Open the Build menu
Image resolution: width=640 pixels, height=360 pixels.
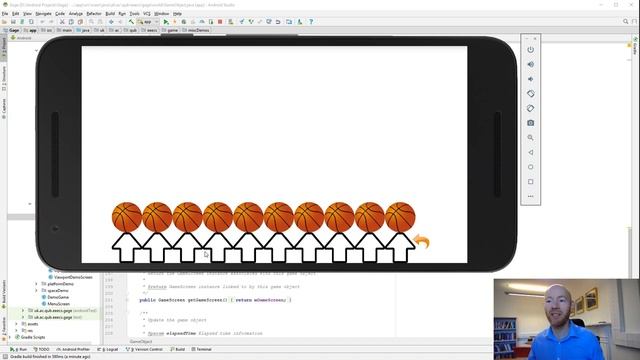click(x=110, y=13)
